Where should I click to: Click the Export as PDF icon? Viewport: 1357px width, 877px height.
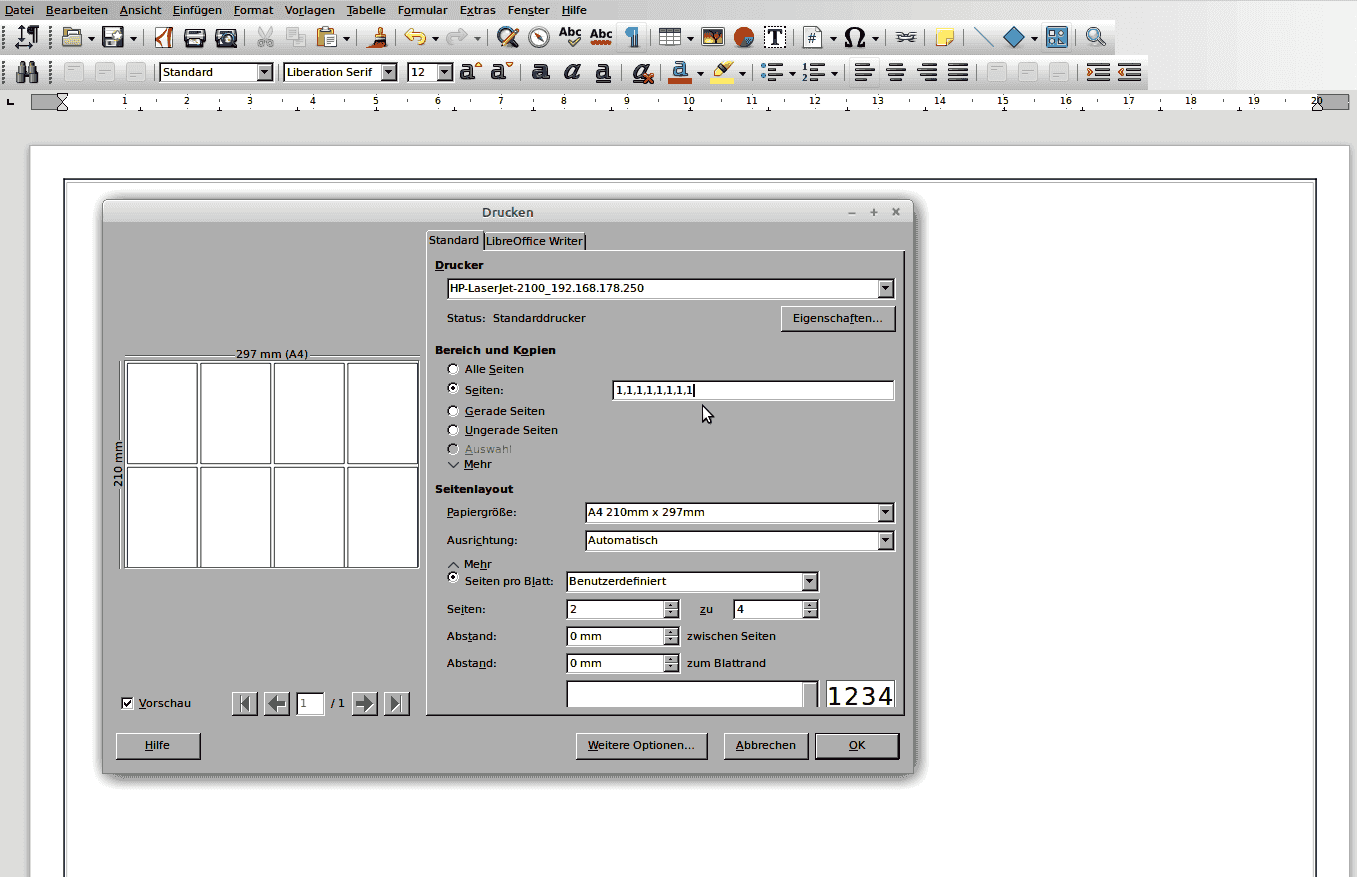(164, 38)
